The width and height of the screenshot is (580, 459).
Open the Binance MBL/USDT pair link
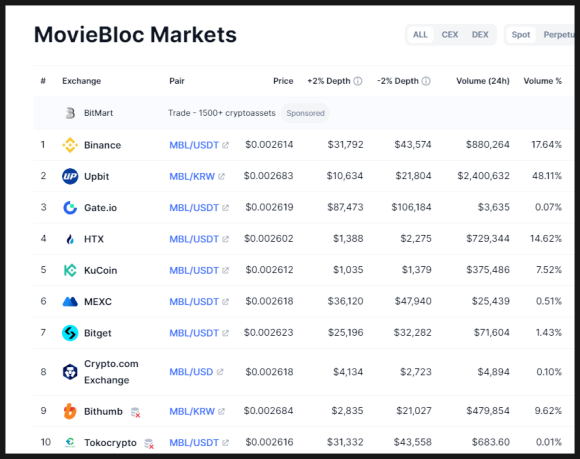point(194,145)
